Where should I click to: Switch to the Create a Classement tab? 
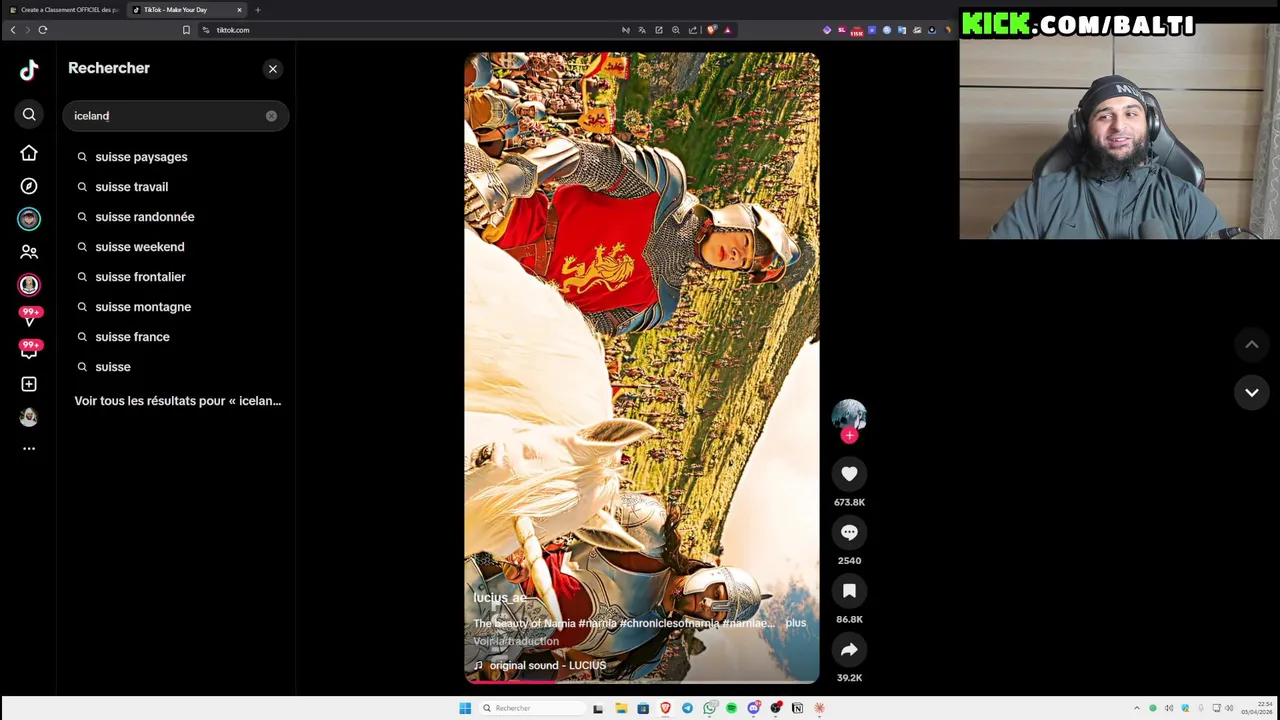coord(64,10)
